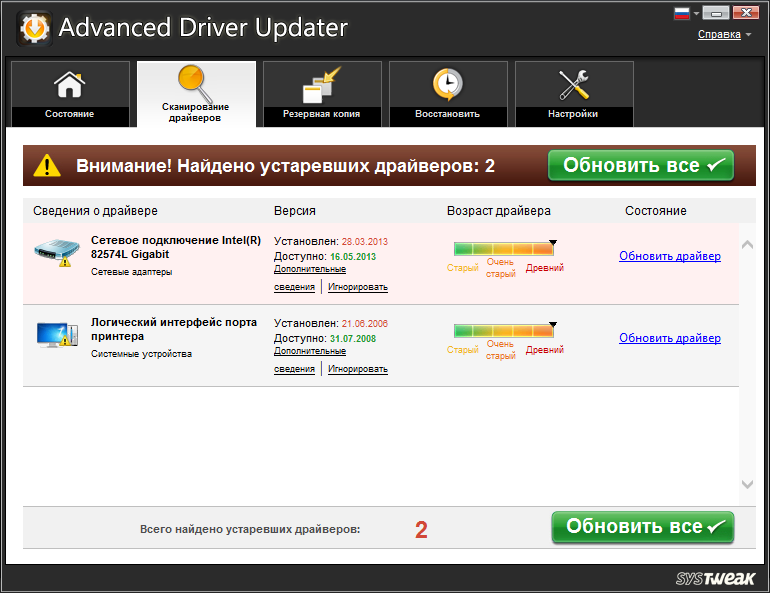
Task: Click the magnifying glass scan icon
Action: (195, 83)
